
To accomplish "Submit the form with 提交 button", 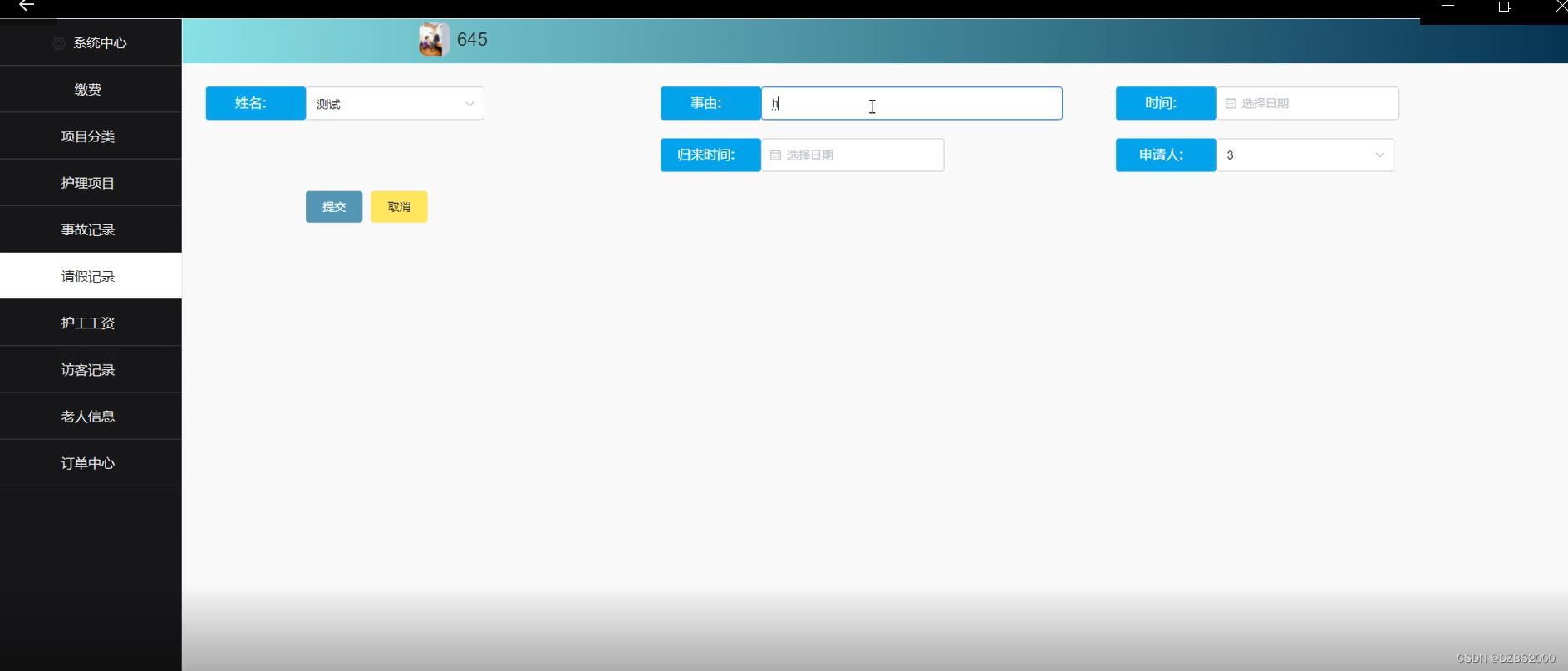I will (x=334, y=207).
